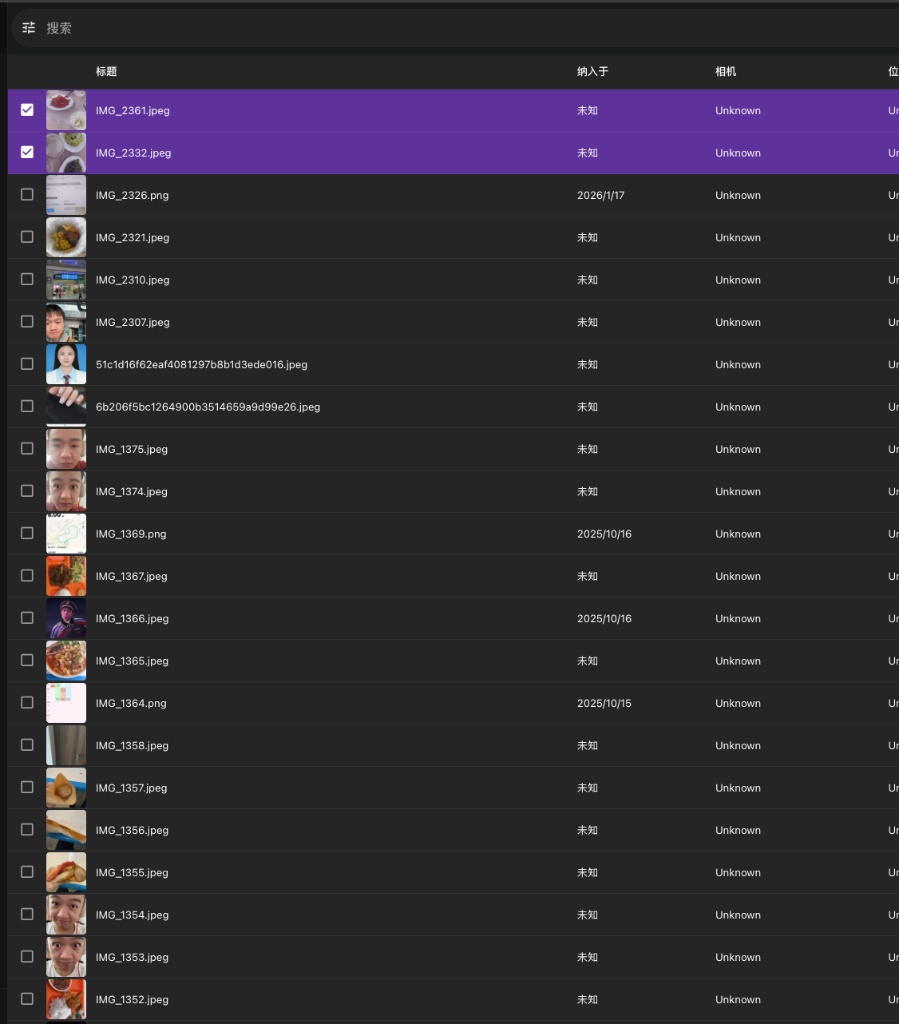Click the 51c1d16f62eaf4081297b8b1d3ede016.jpeg title

pyautogui.click(x=201, y=365)
